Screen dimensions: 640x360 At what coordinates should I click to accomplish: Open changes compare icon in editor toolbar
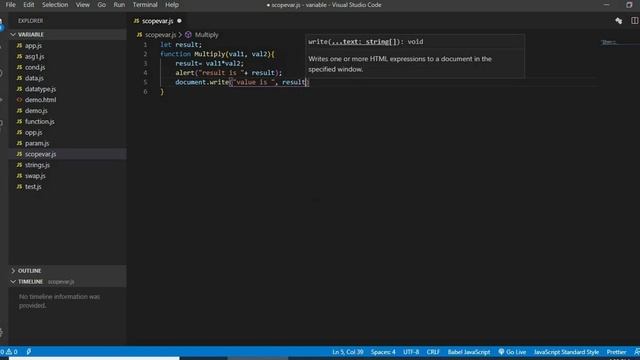pyautogui.click(x=619, y=21)
